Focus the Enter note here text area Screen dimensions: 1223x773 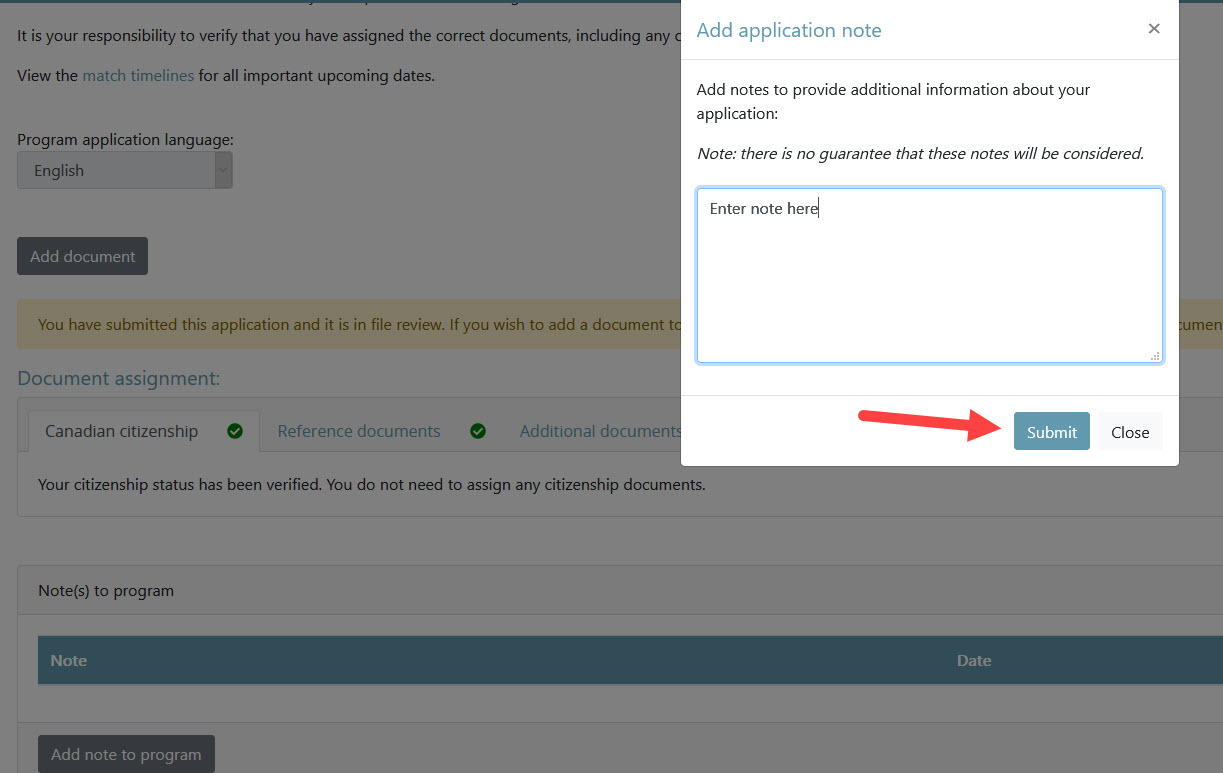(x=929, y=275)
